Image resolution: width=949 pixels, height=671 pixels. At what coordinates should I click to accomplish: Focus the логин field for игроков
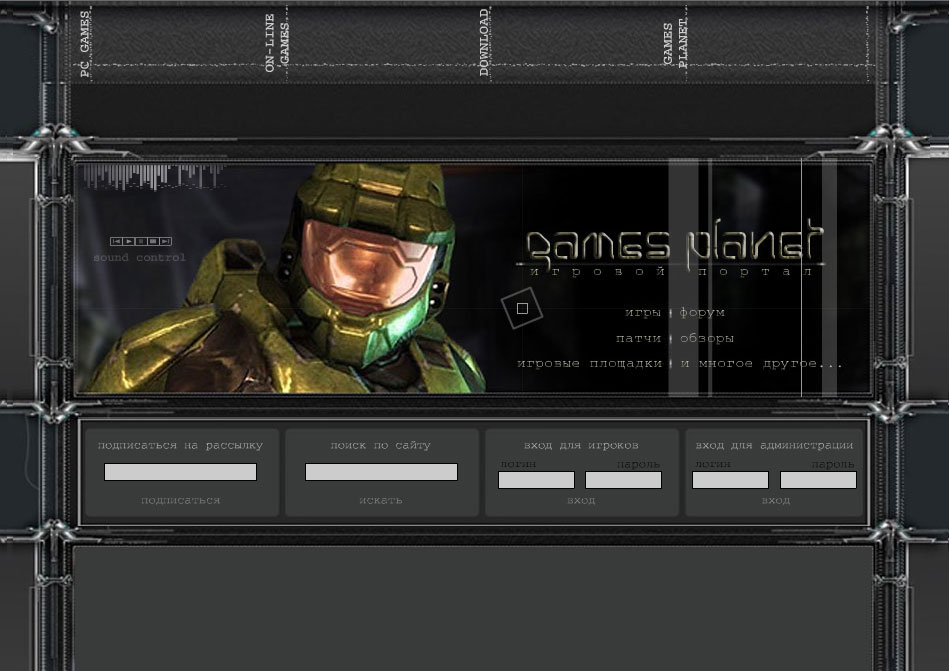536,480
